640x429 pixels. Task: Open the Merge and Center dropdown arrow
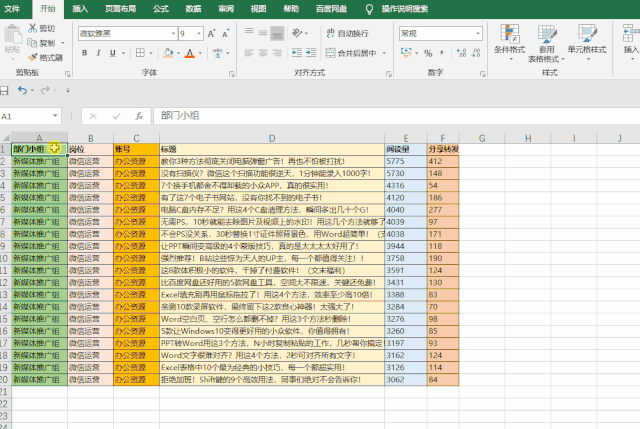tap(384, 53)
